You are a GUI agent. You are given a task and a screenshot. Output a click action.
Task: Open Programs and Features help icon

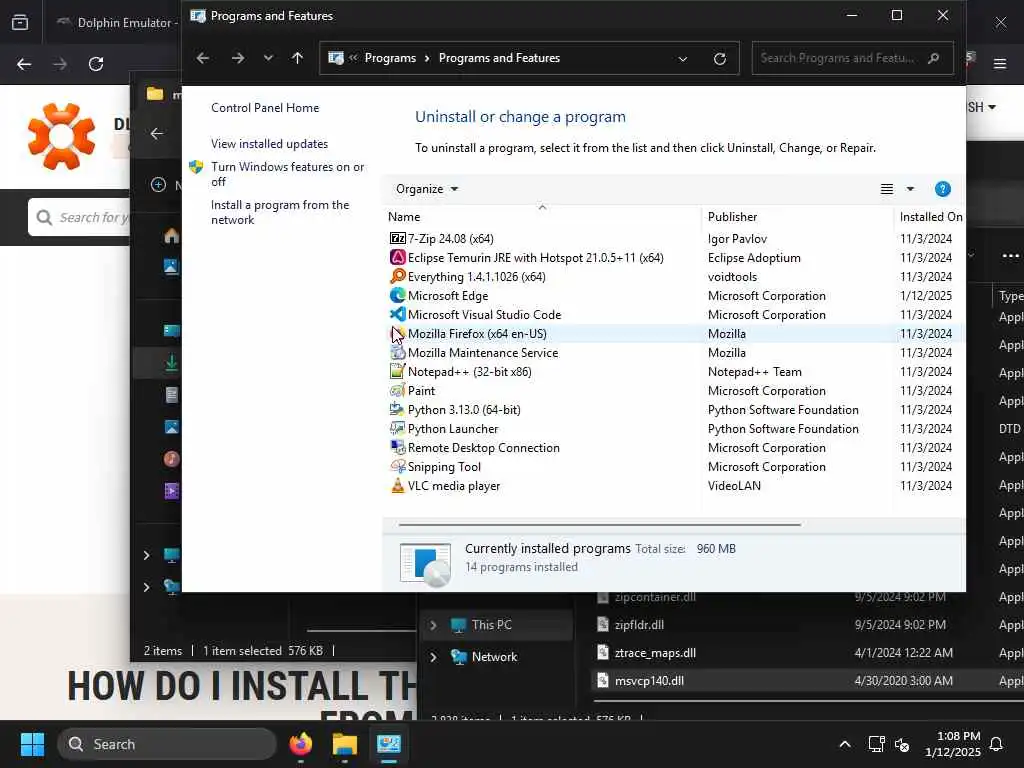942,189
